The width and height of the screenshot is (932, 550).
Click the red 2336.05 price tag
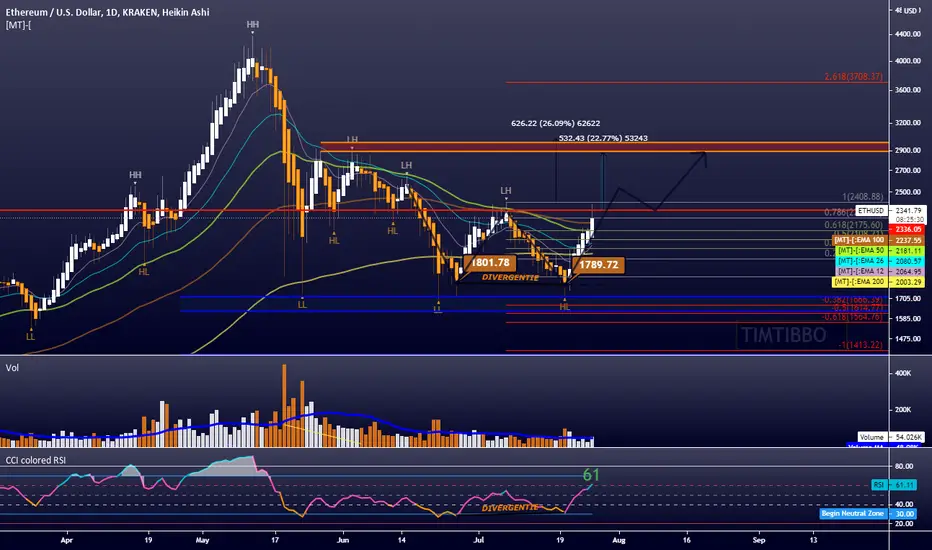tap(908, 230)
